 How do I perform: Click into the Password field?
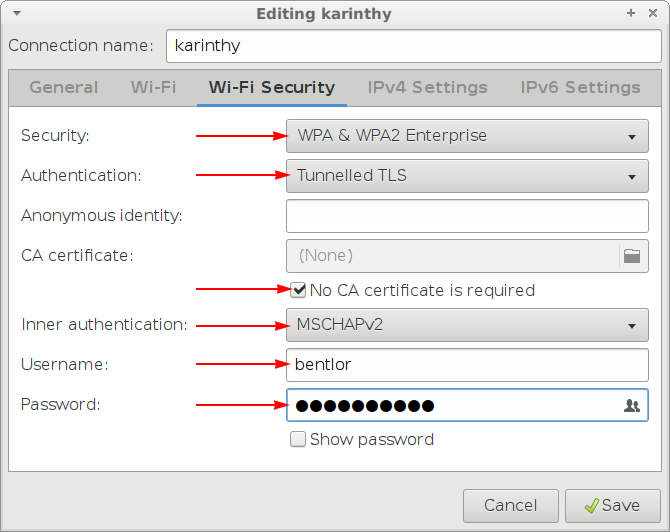tap(450, 405)
